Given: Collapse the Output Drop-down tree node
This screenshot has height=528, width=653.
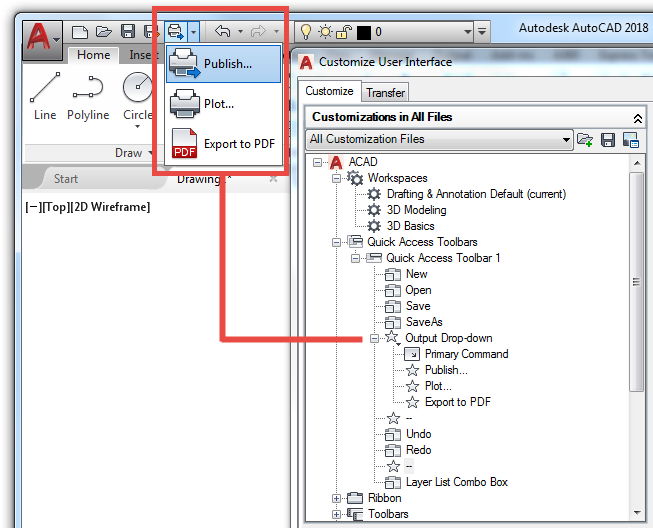Looking at the screenshot, I should point(374,338).
